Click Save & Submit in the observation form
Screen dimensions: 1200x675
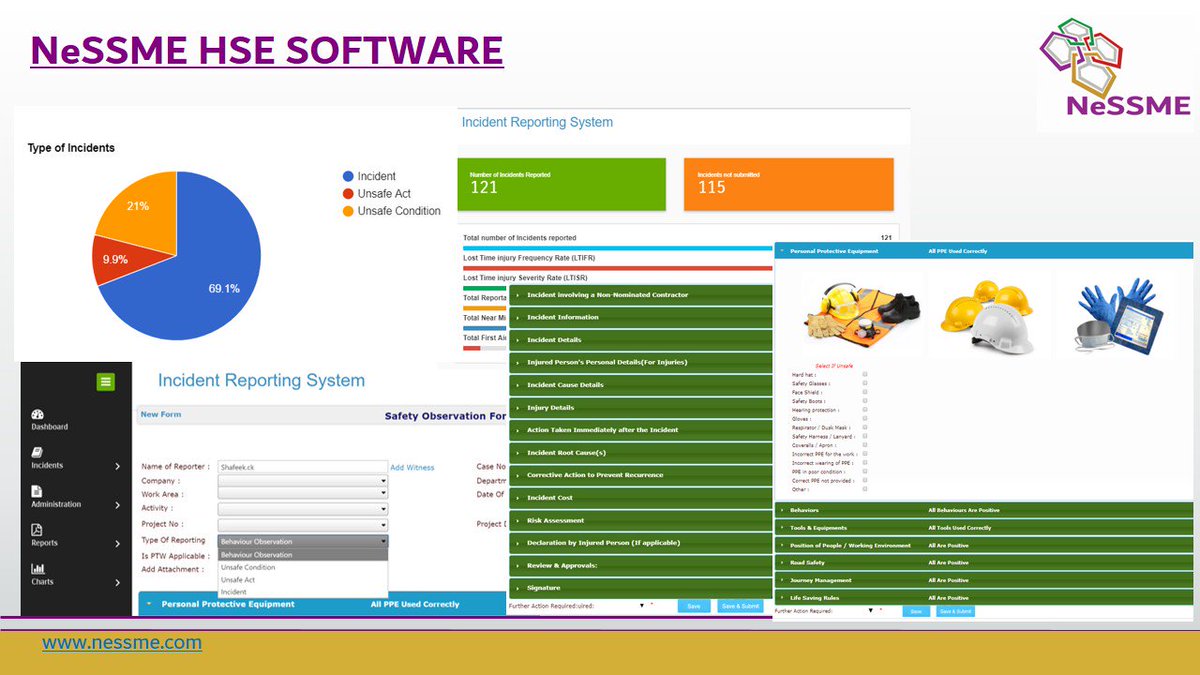tap(955, 611)
